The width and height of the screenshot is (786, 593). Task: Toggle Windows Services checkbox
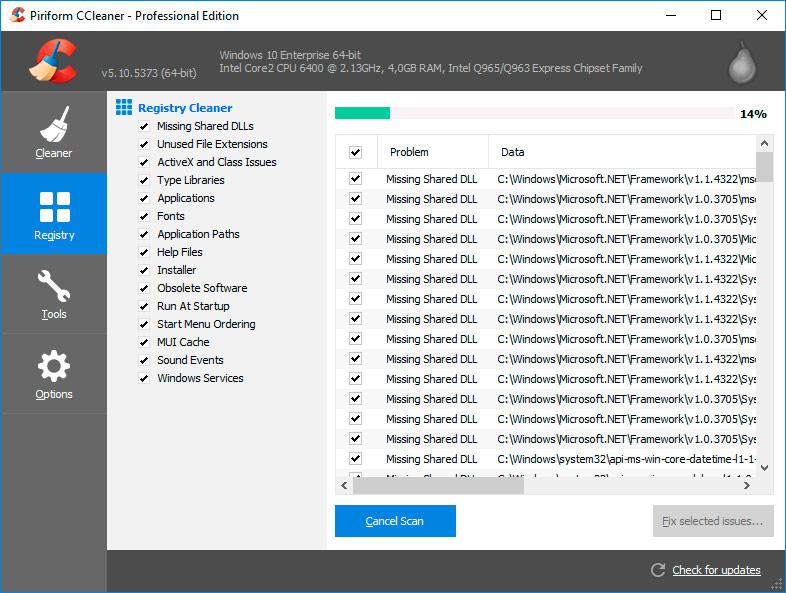[x=144, y=378]
